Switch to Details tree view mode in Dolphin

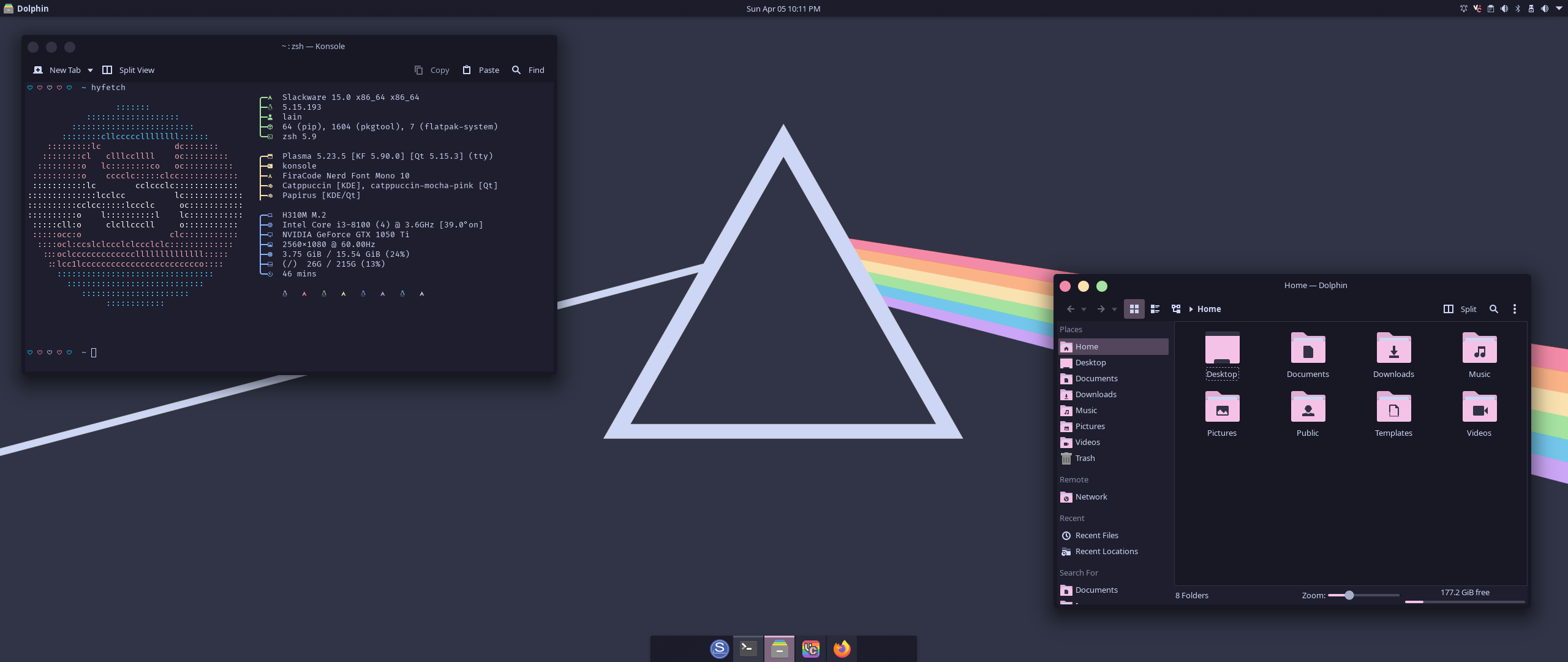pos(1176,309)
